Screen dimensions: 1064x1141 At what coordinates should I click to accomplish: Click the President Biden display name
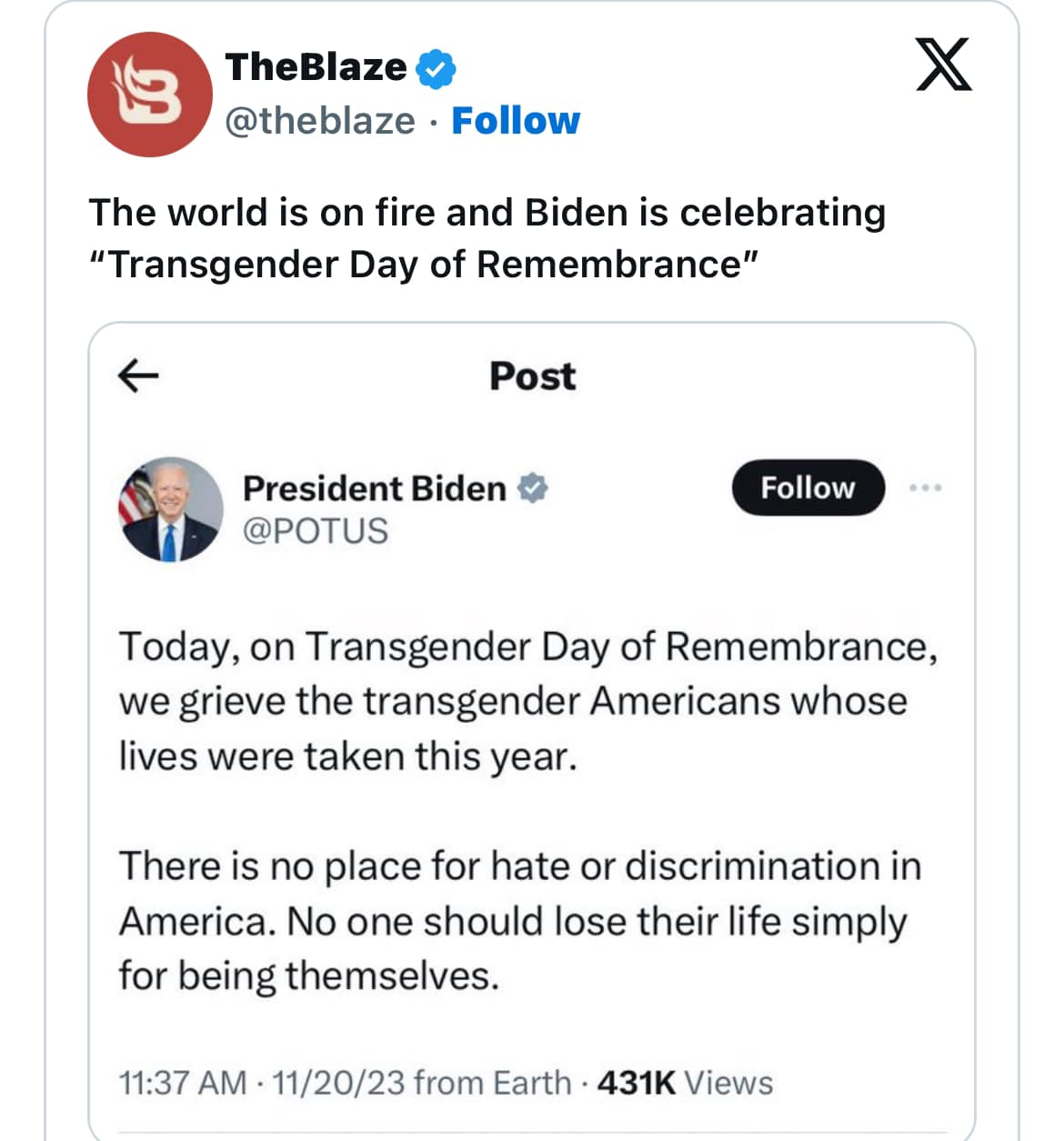tap(375, 488)
